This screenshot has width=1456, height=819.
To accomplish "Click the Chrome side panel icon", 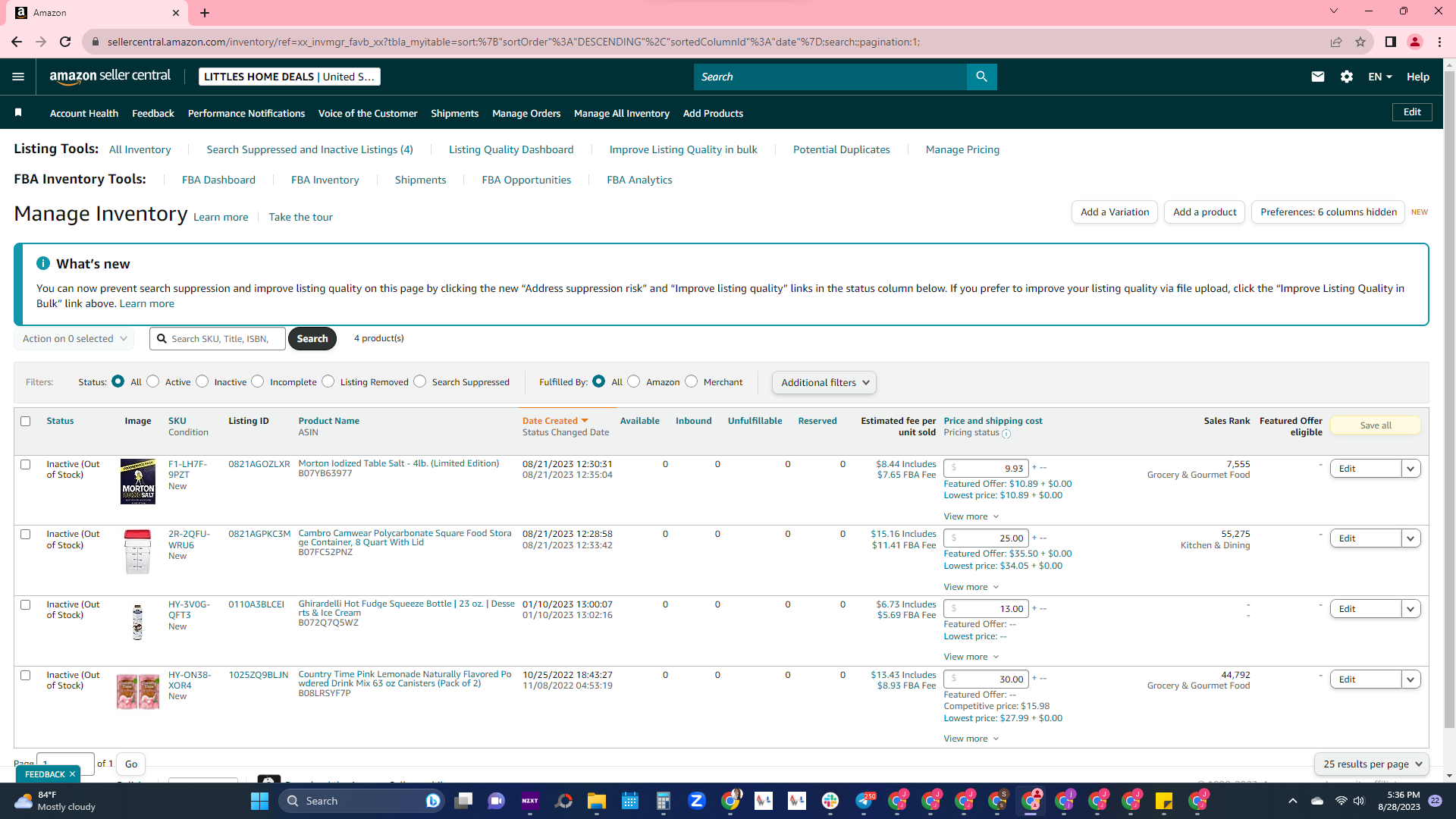I will [x=1391, y=42].
